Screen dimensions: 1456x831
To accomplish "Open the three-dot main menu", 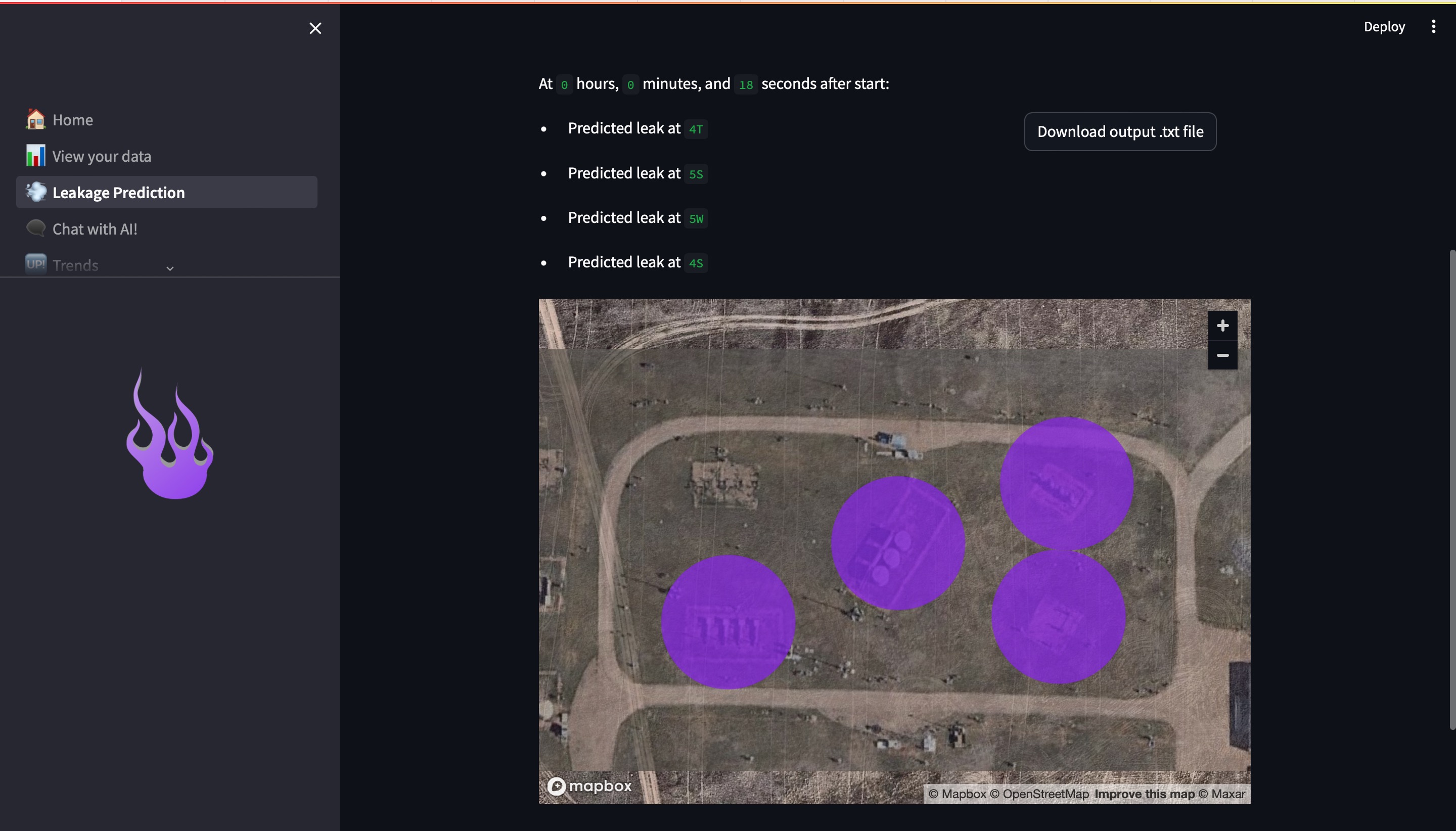I will [1433, 27].
